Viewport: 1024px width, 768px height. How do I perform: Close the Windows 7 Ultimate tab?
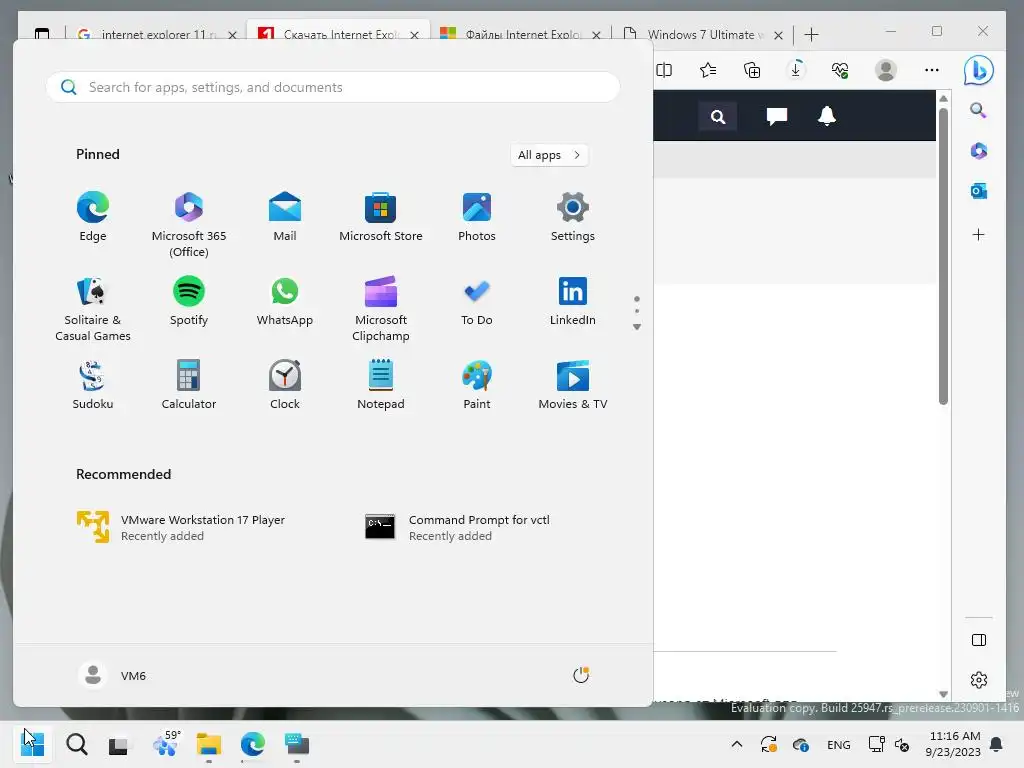coord(778,35)
